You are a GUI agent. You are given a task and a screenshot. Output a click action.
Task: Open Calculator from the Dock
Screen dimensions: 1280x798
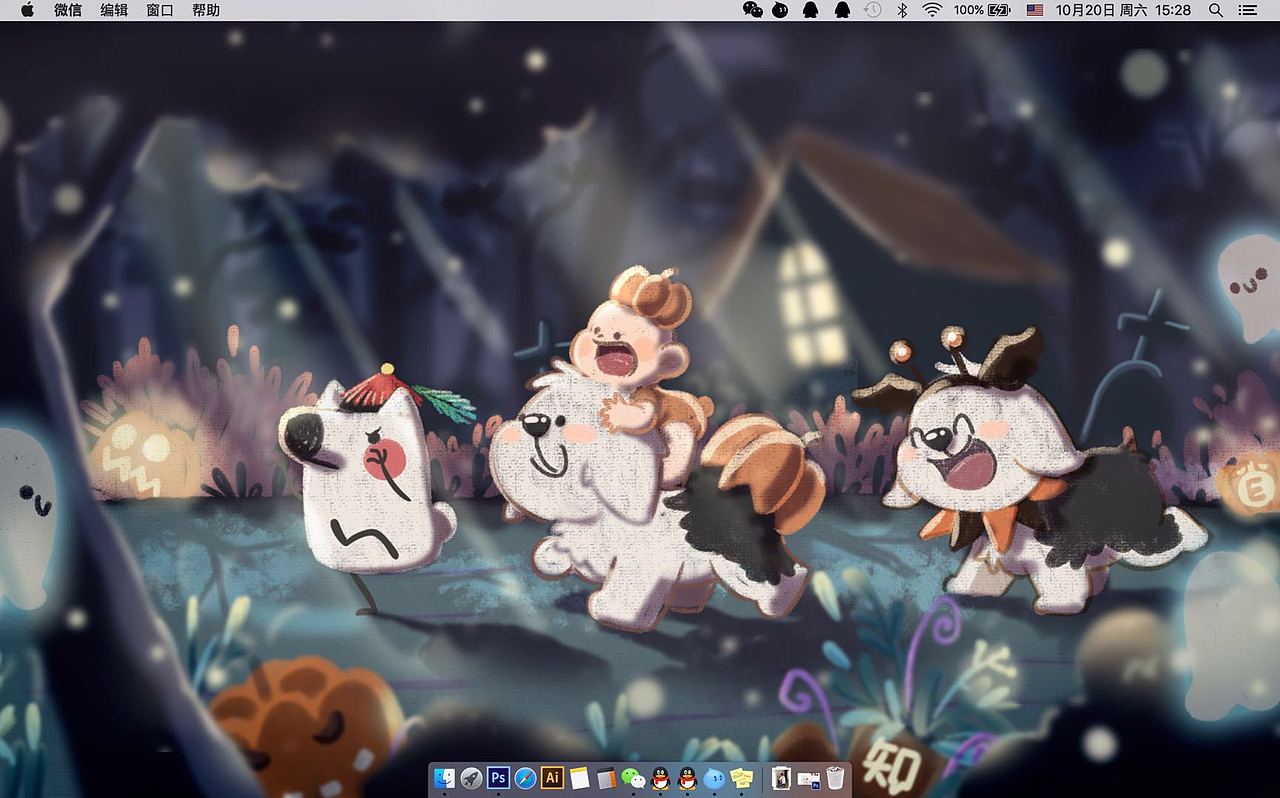[606, 778]
